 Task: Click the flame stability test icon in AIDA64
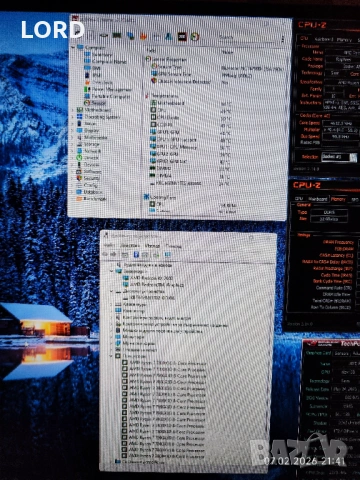(x=143, y=36)
